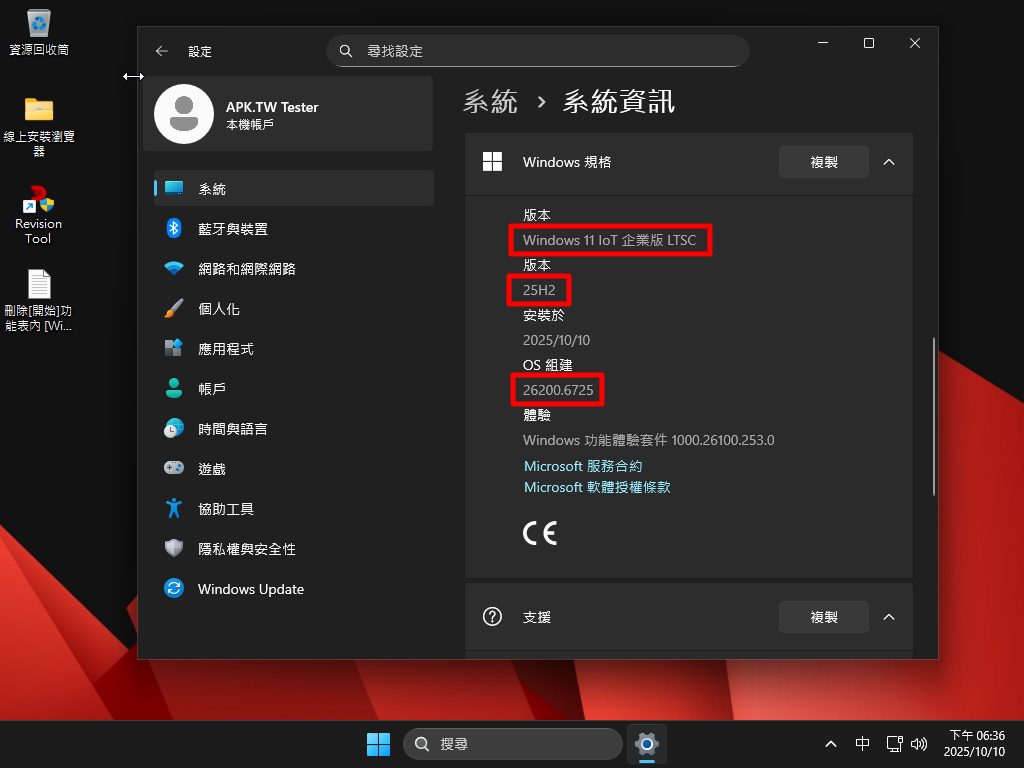This screenshot has height=768, width=1024.
Task: Click the Windows Update sync icon
Action: tap(174, 588)
